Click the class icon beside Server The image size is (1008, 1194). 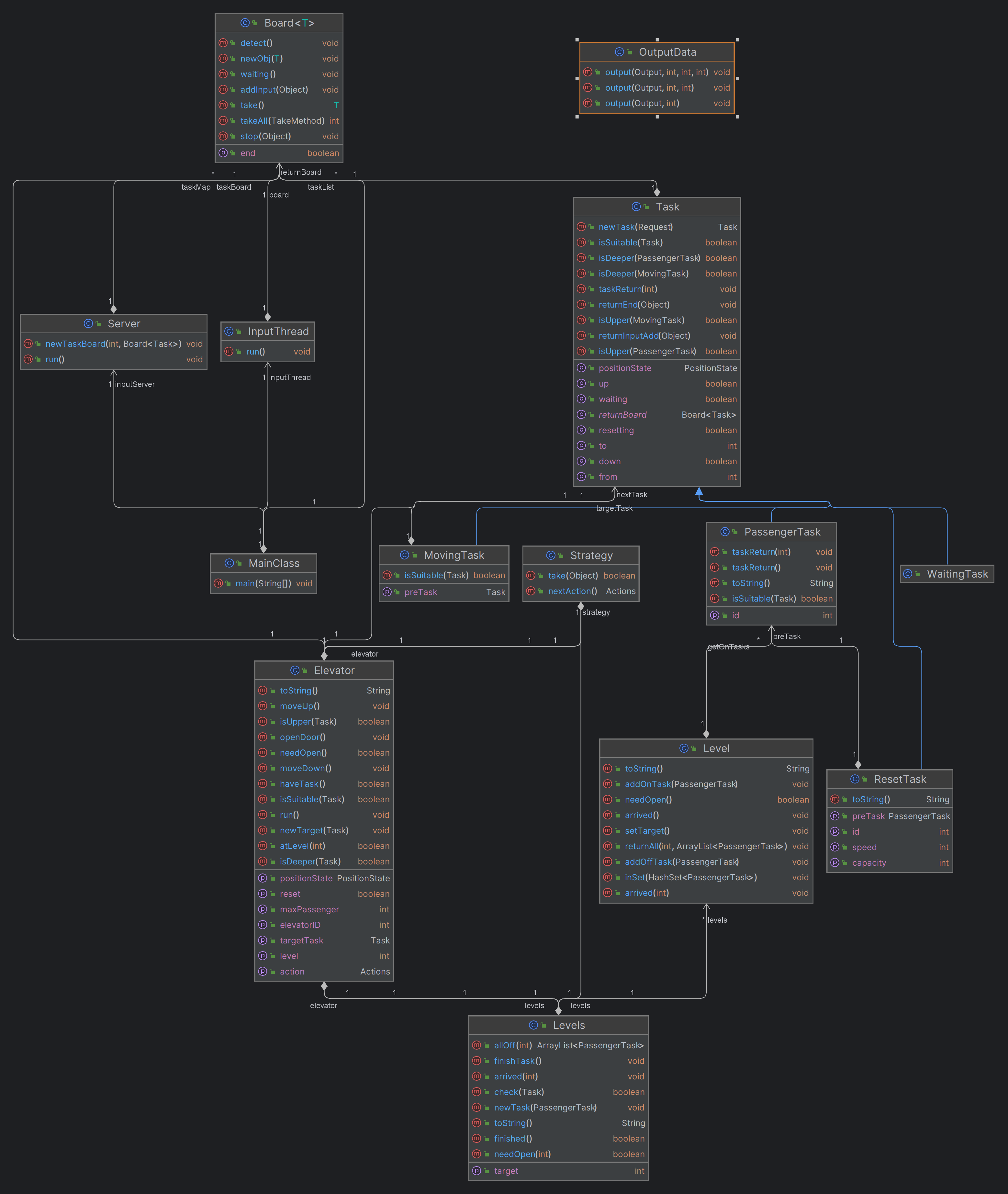[89, 323]
